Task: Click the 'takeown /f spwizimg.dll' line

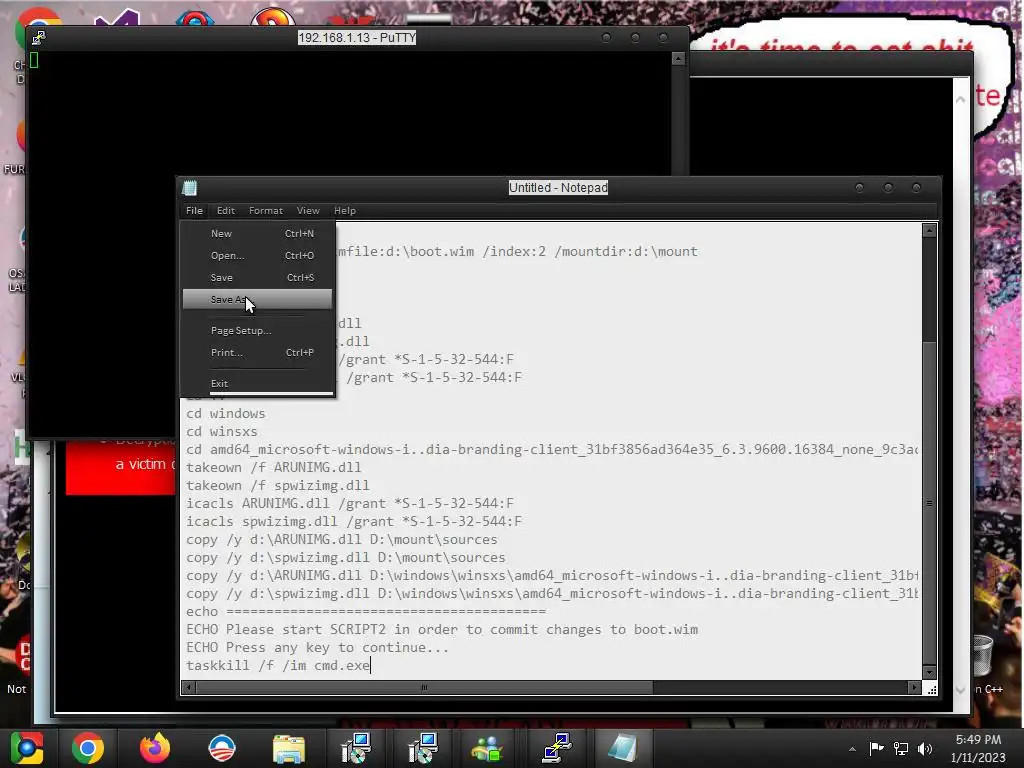Action: 278,486
